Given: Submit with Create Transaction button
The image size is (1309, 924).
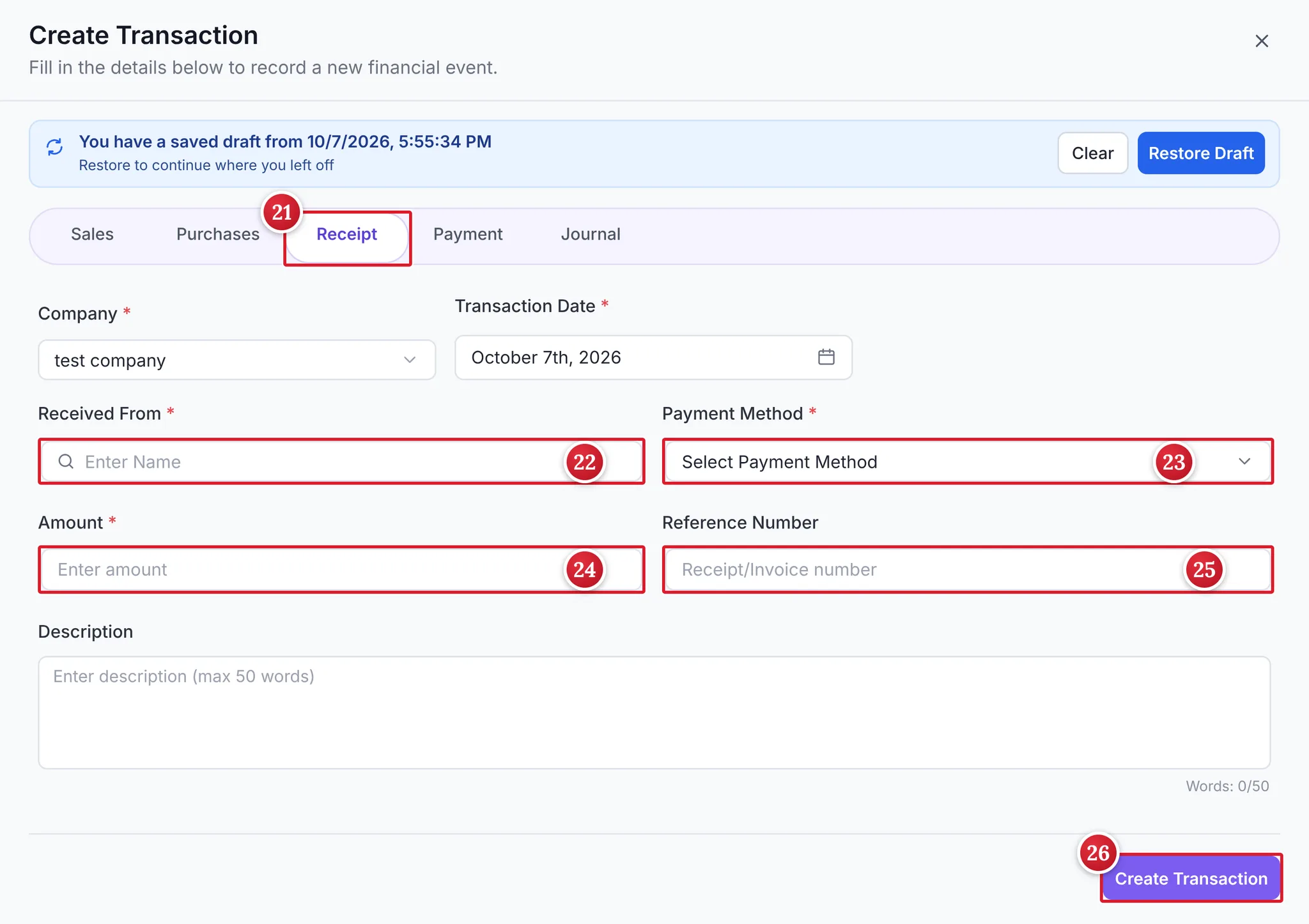Looking at the screenshot, I should 1191,879.
